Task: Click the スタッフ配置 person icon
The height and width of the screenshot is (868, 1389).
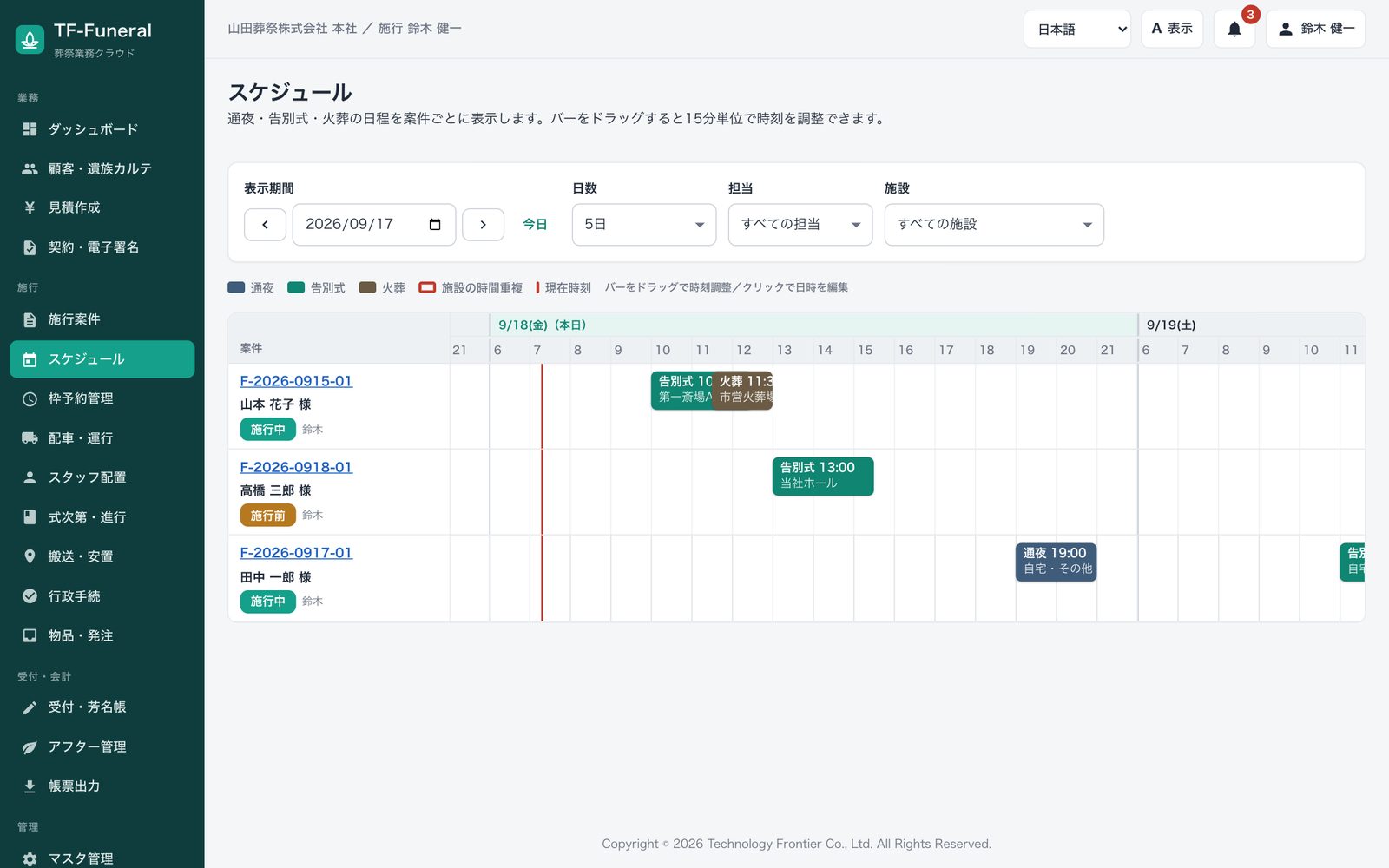Action: coord(30,477)
